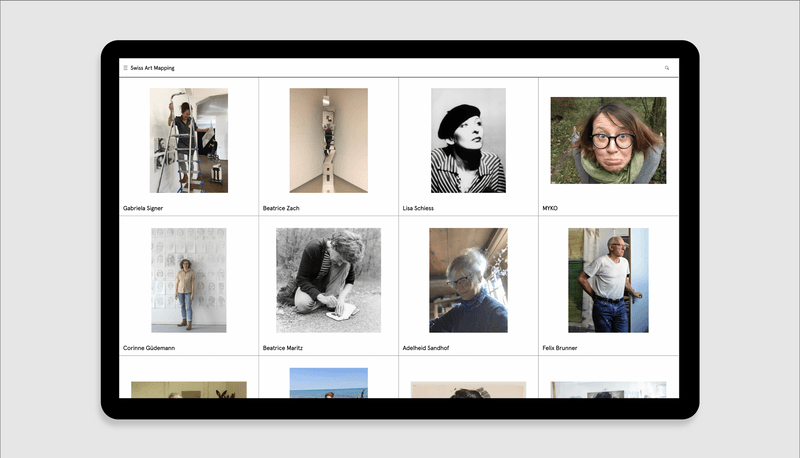The height and width of the screenshot is (458, 800).
Task: Open Gabriela Signer's ladder photo
Action: 189,140
